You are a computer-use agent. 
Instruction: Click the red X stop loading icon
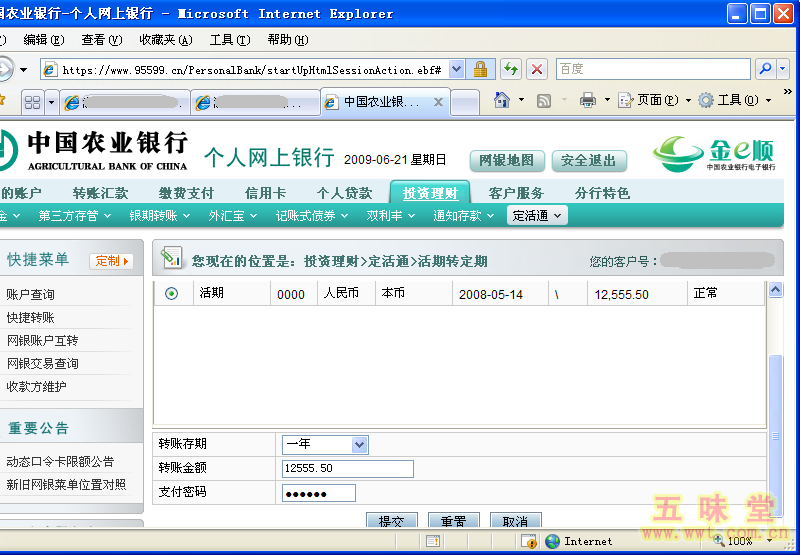pos(537,69)
